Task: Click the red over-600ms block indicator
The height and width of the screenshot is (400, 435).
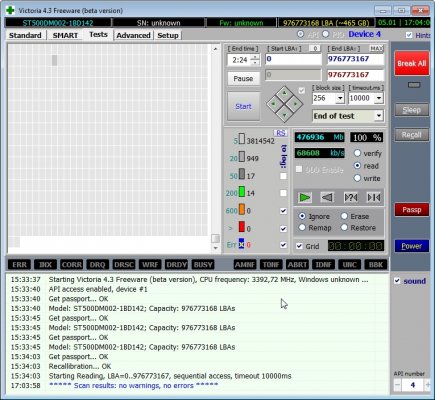Action: 242,227
